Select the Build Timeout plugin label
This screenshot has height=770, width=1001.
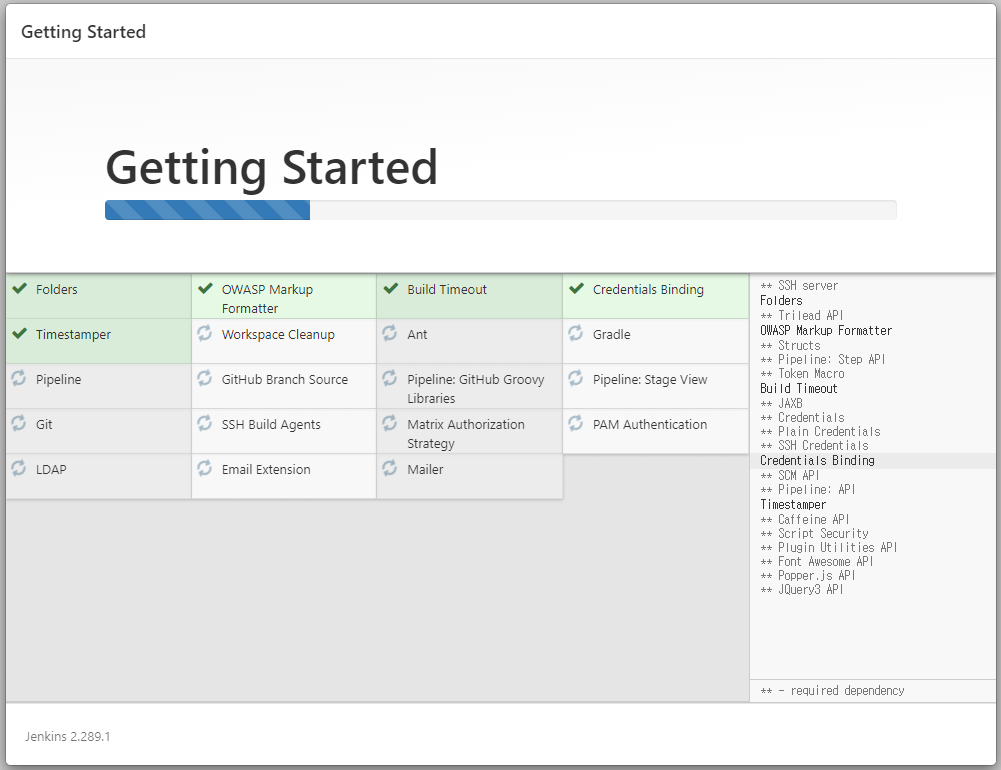pos(447,290)
